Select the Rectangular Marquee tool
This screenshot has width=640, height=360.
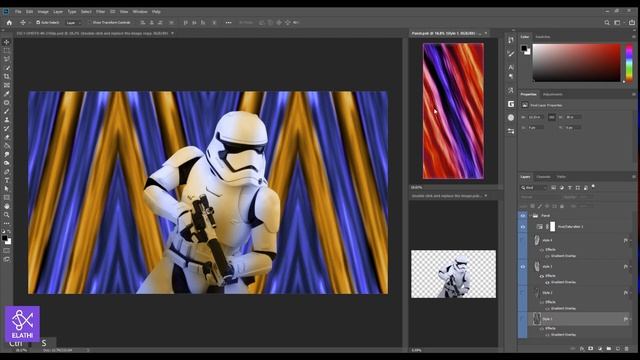point(7,51)
